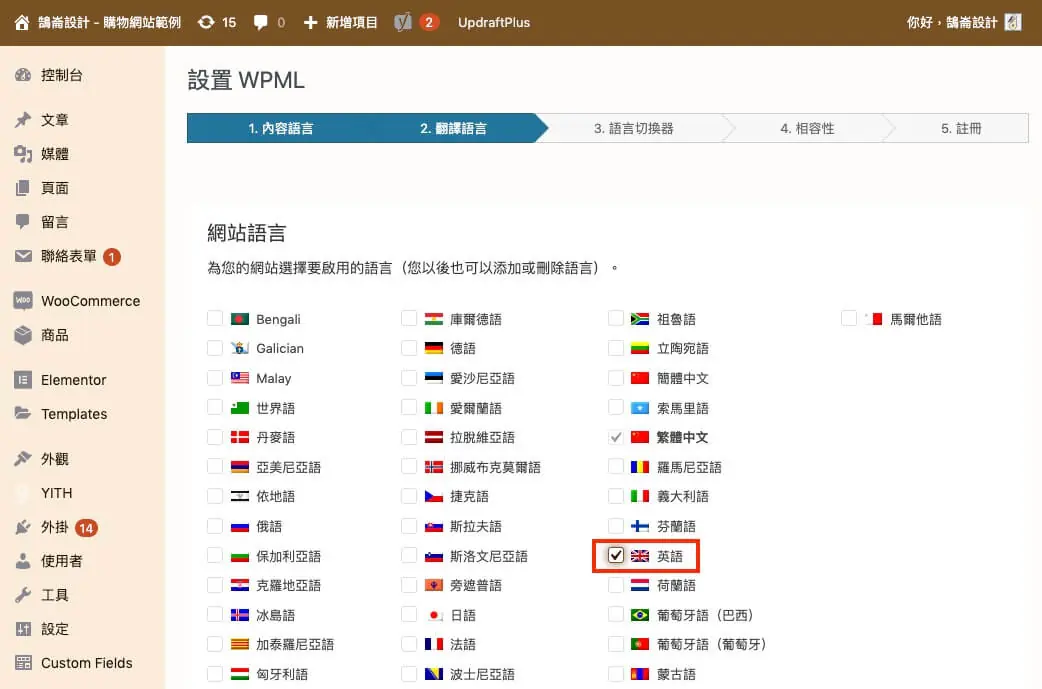Tick the Galician checkbox

215,348
